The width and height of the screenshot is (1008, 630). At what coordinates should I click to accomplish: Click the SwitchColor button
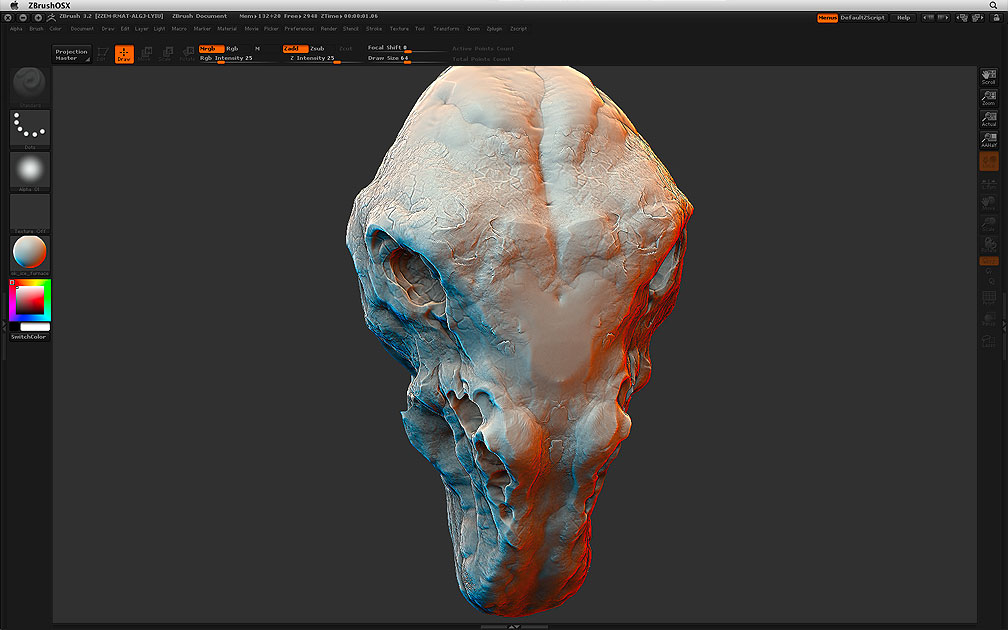[30, 337]
